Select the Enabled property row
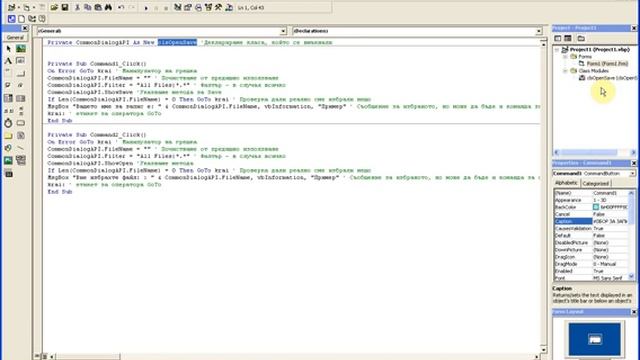Image resolution: width=640 pixels, height=360 pixels. coord(591,271)
